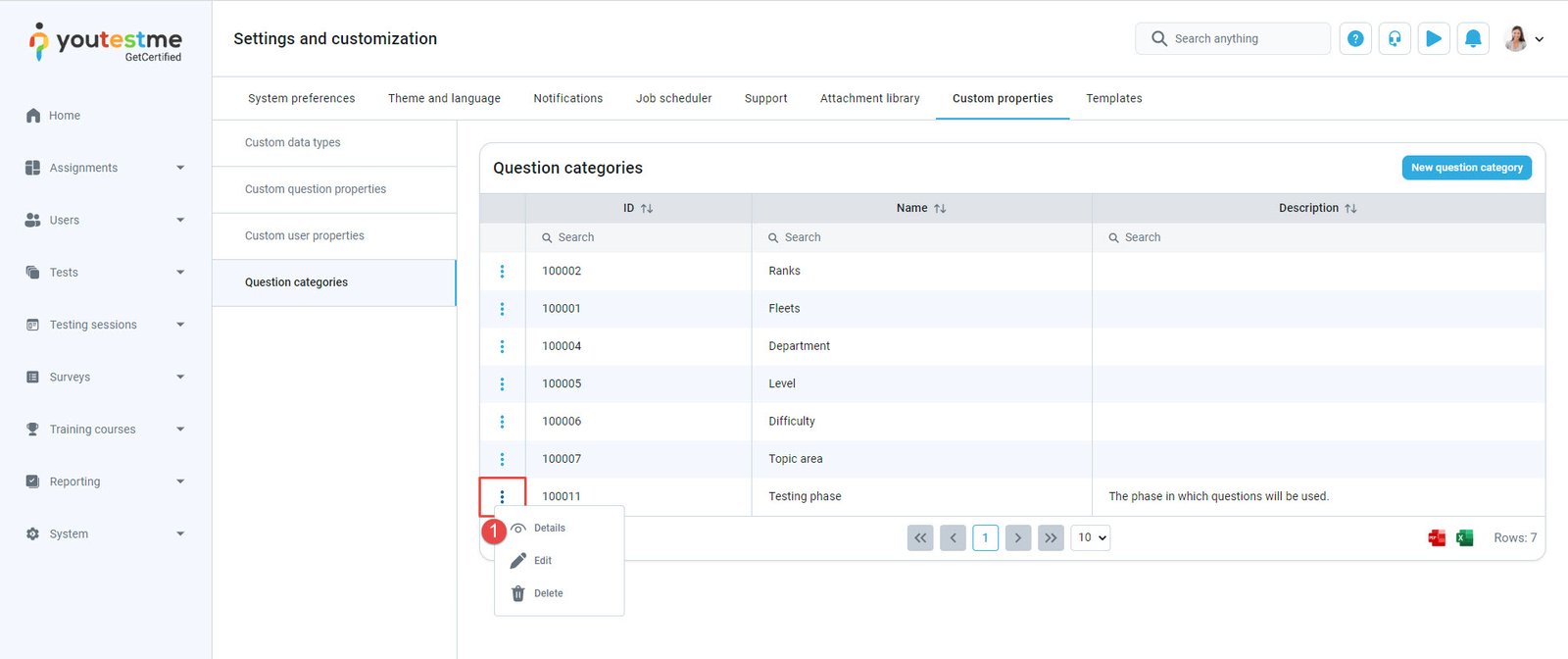Click the New question category button
This screenshot has width=1568, height=659.
coord(1466,168)
